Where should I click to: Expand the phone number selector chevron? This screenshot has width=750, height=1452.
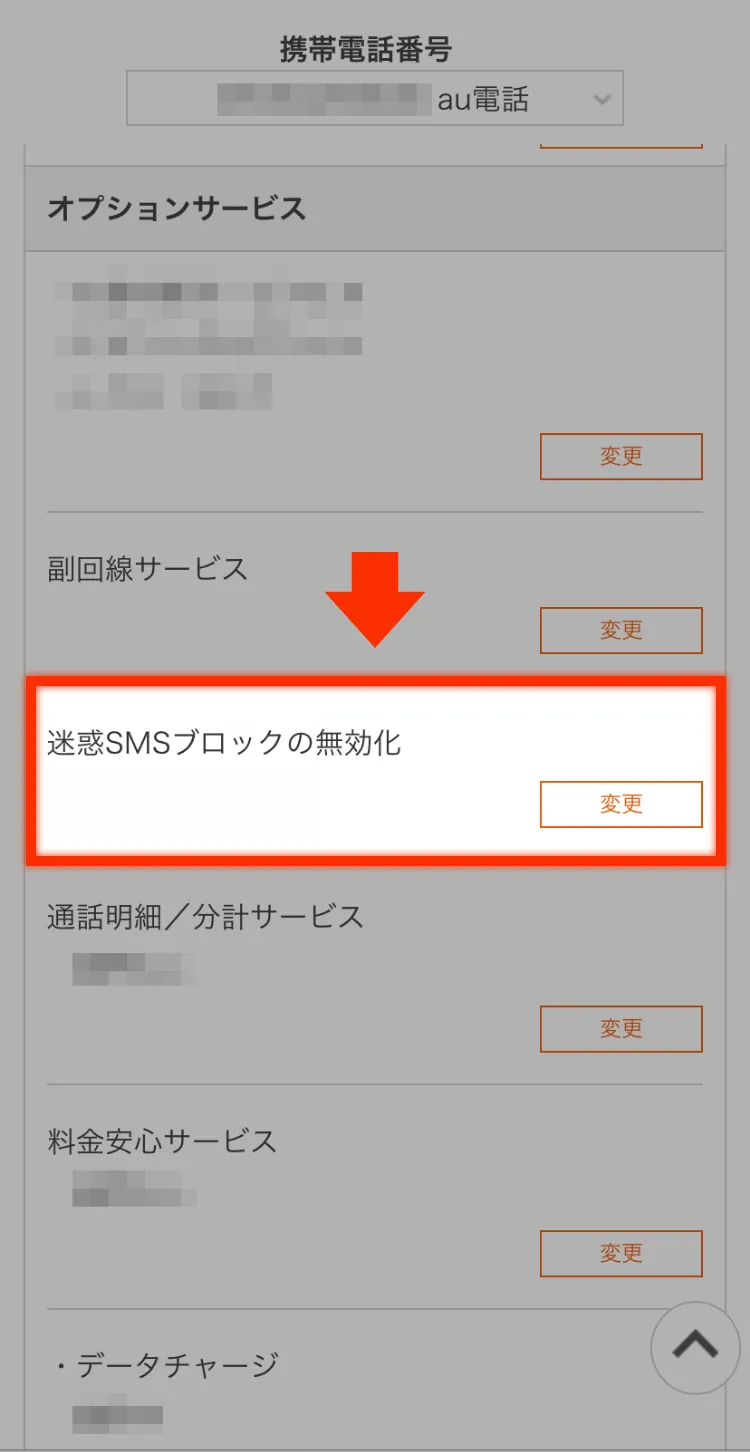pyautogui.click(x=602, y=99)
